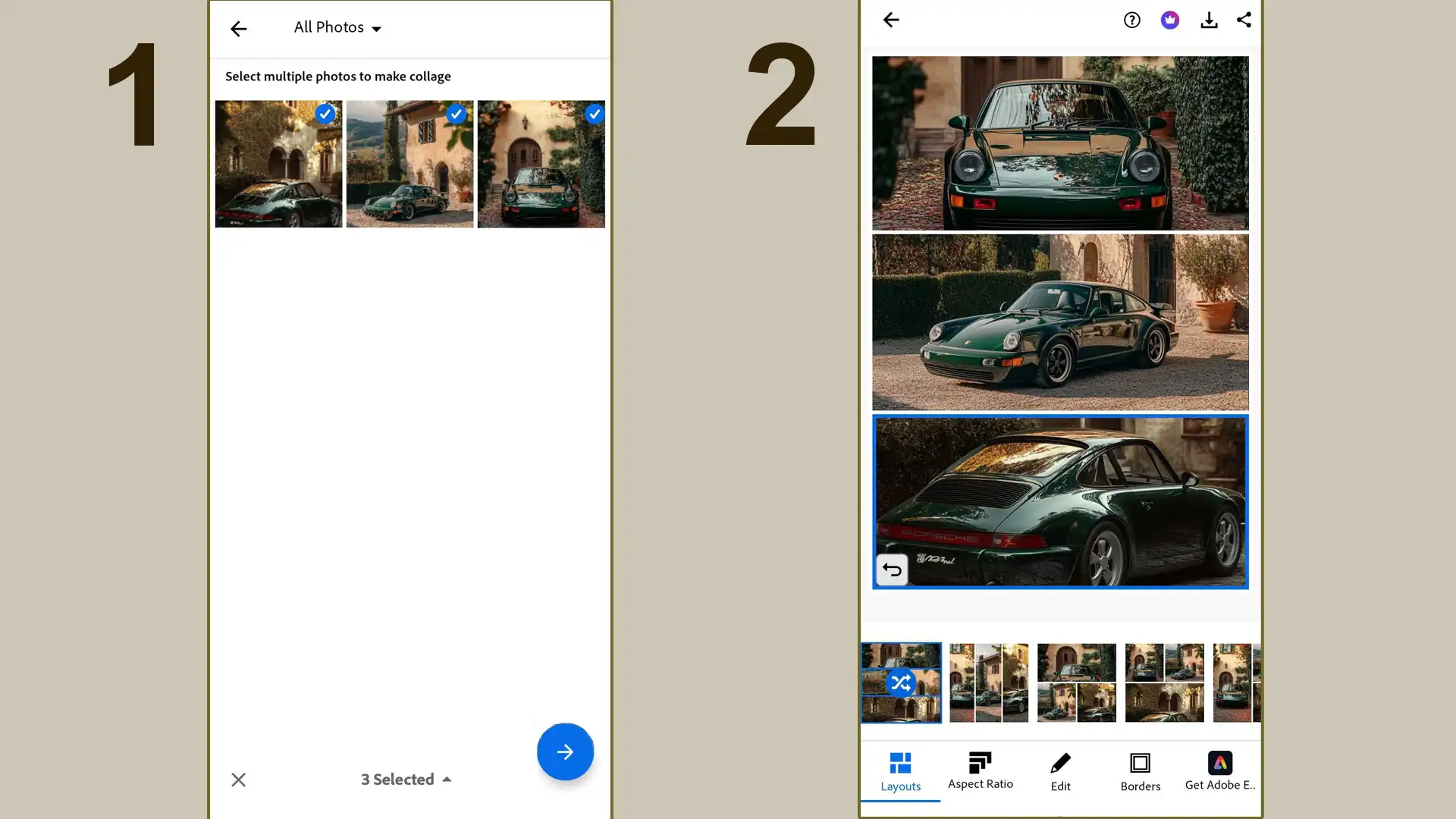Open the Edit tab with pencil
1456x819 pixels.
[x=1060, y=772]
